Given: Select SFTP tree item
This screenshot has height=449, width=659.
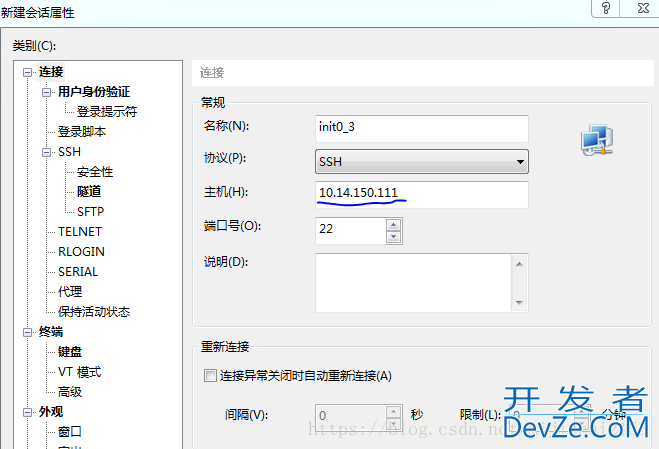Looking at the screenshot, I should coord(90,211).
